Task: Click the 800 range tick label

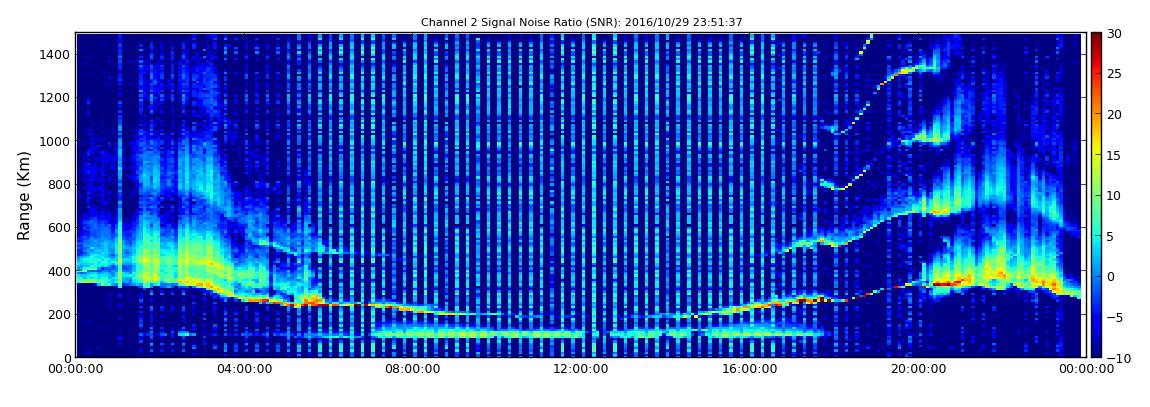Action: click(60, 184)
